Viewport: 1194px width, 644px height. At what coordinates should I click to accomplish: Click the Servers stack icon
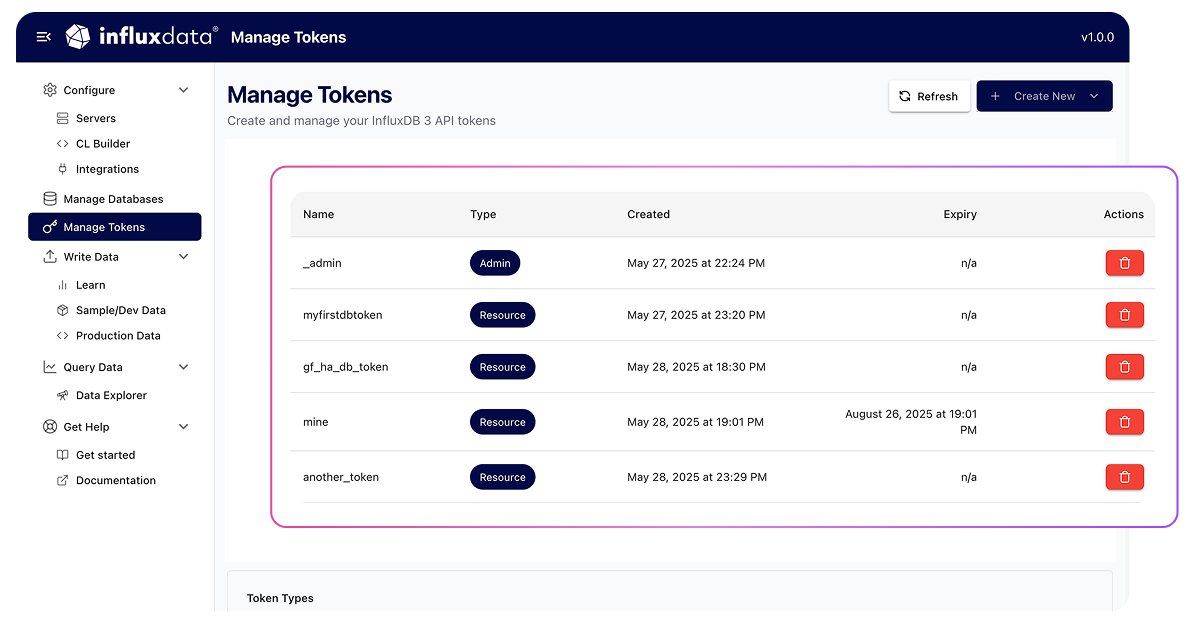click(x=62, y=118)
